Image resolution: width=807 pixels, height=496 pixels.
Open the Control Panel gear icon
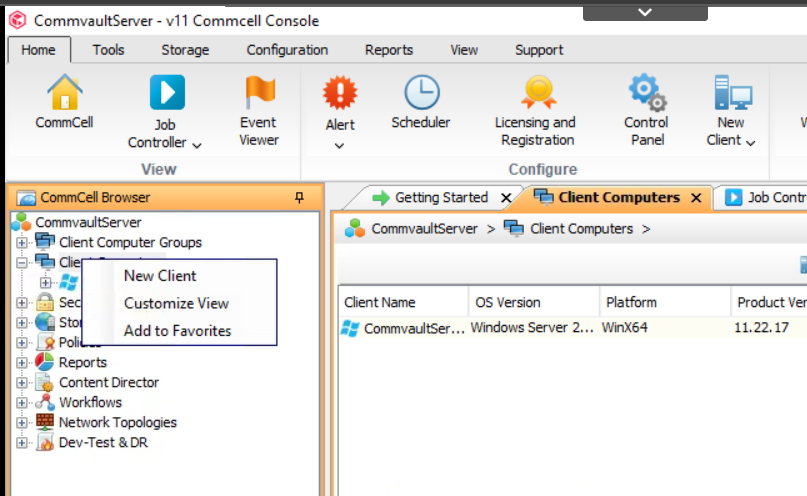647,93
